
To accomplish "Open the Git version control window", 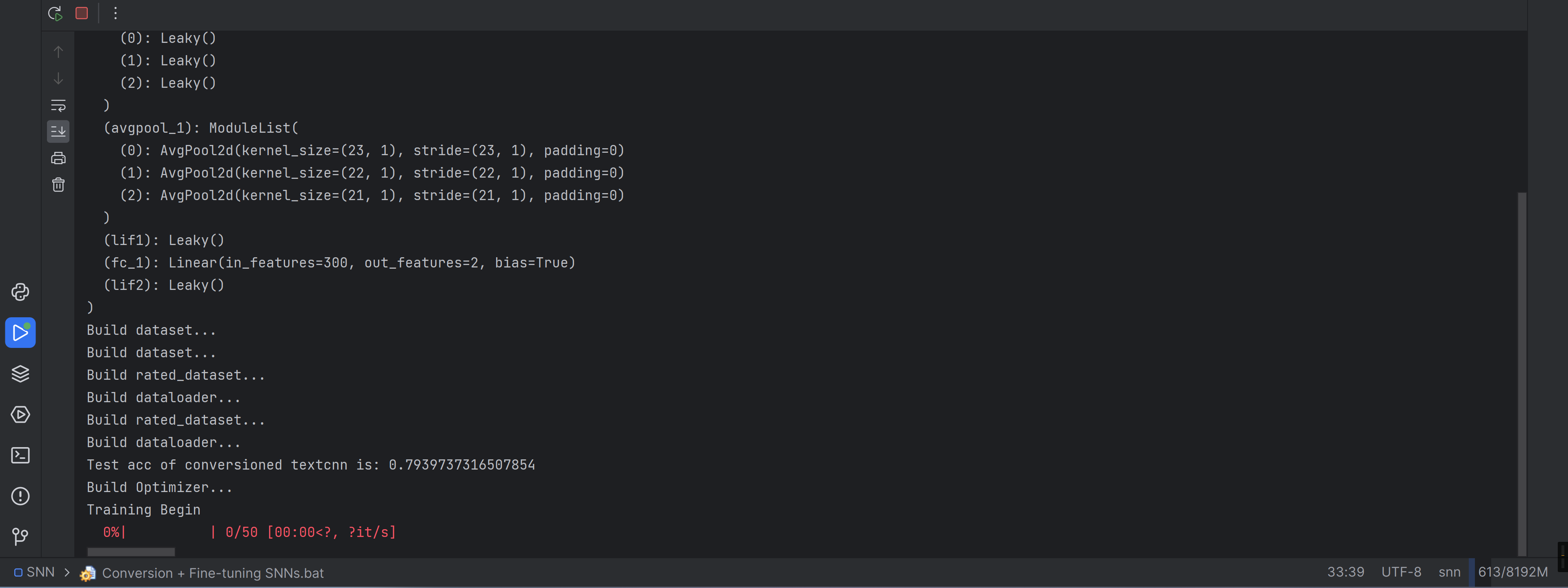I will click(20, 536).
